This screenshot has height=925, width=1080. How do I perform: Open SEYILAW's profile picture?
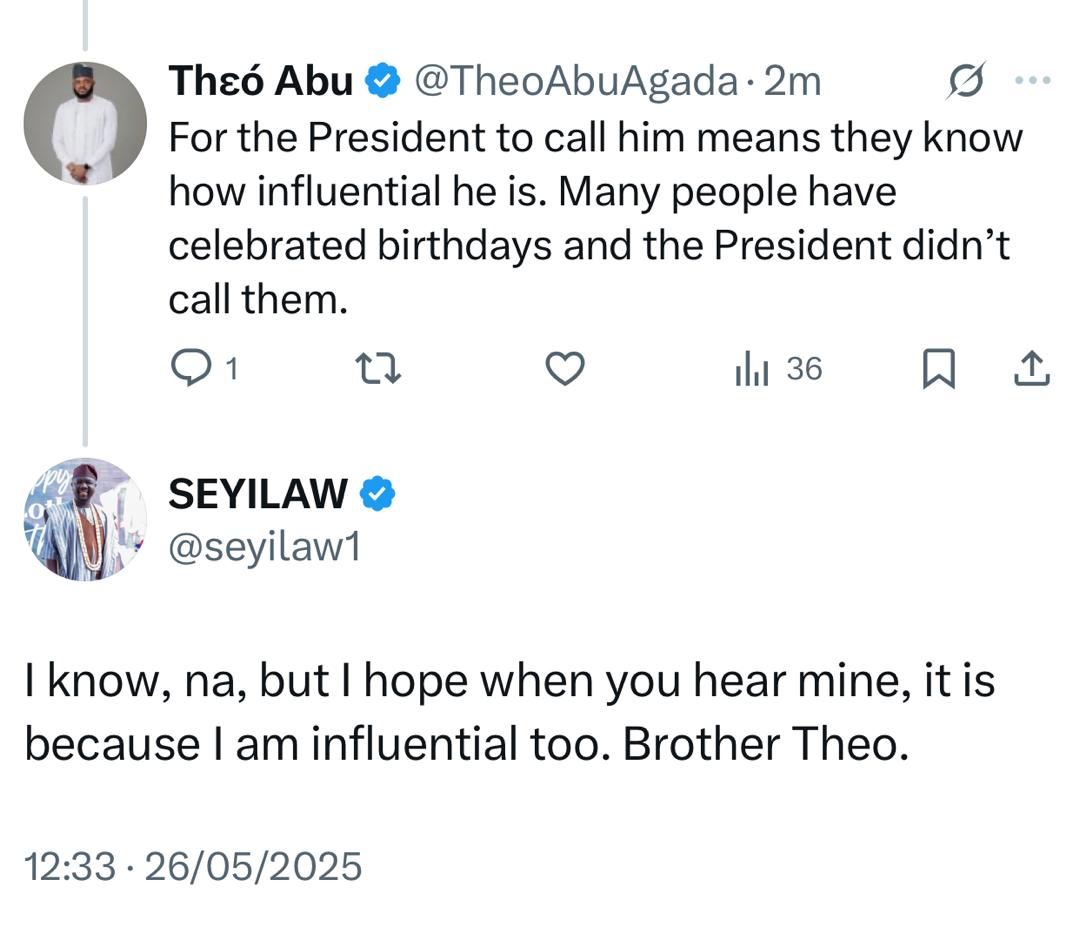pos(86,519)
